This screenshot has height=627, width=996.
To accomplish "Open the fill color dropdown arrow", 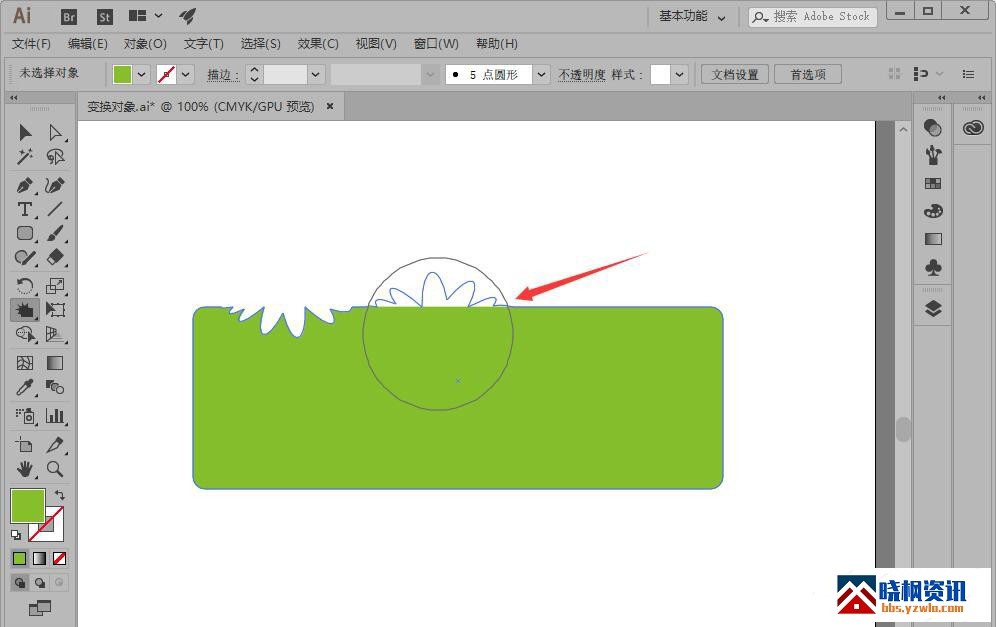I will [142, 74].
